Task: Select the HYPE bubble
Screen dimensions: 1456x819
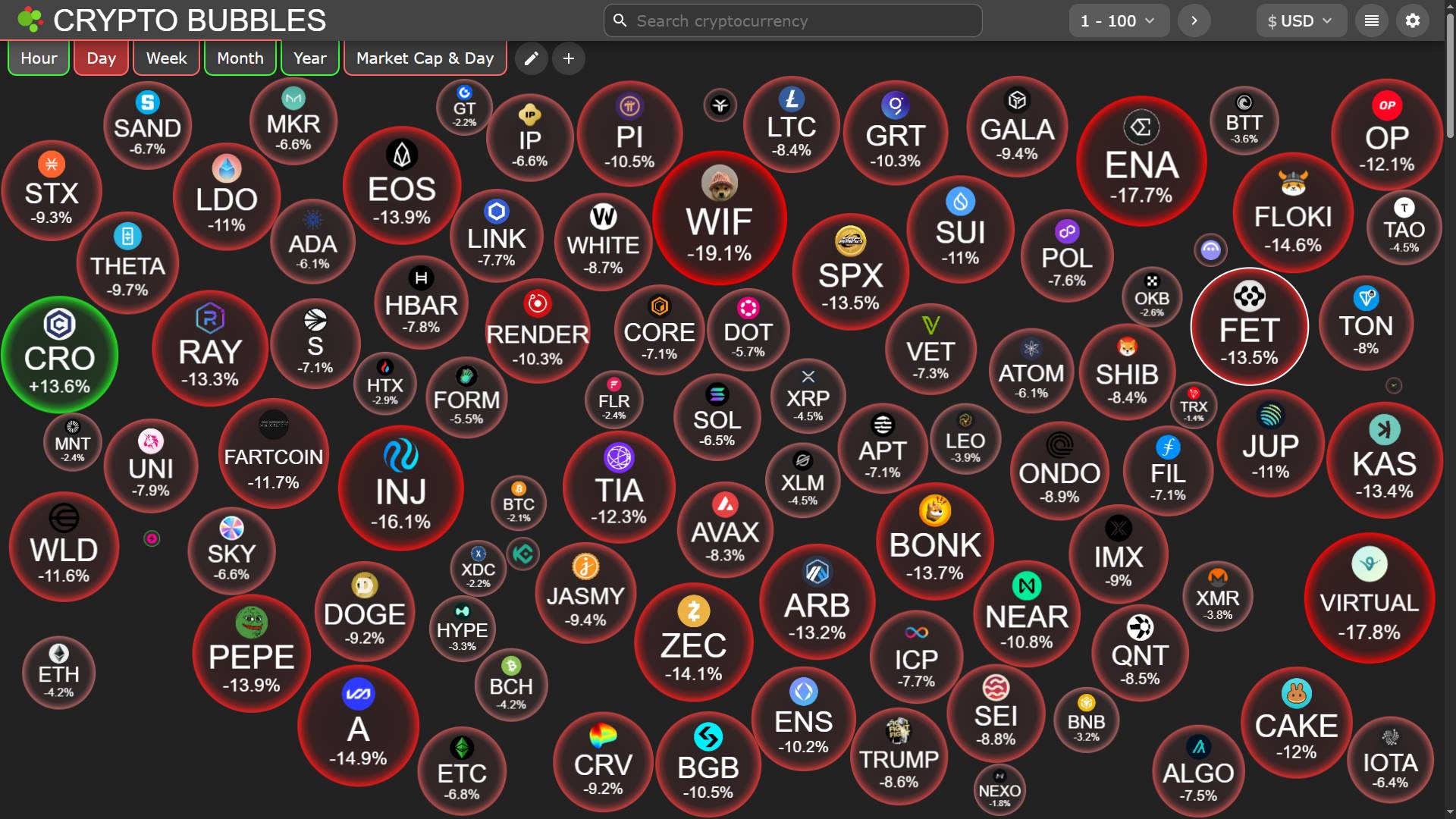Action: click(x=463, y=628)
